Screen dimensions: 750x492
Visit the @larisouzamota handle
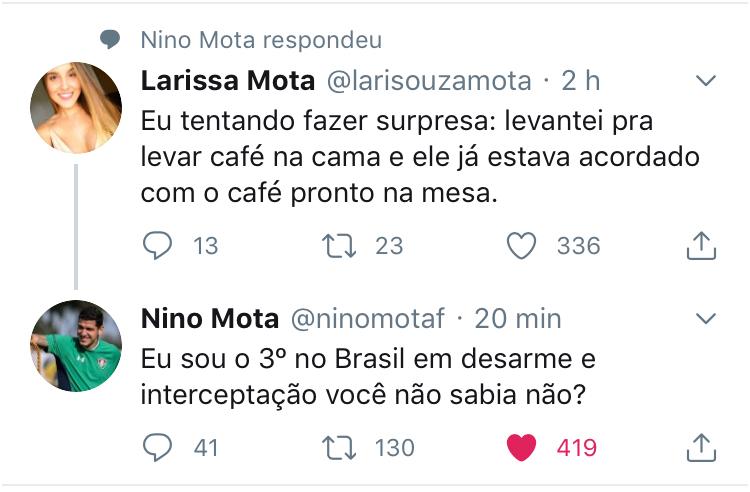coord(429,80)
